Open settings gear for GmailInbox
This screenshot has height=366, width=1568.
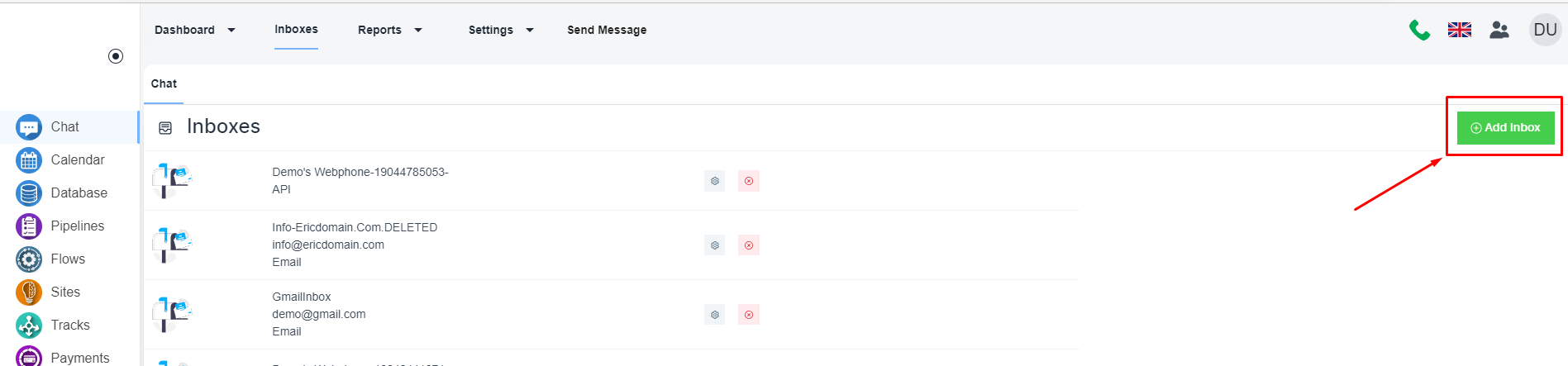click(715, 315)
